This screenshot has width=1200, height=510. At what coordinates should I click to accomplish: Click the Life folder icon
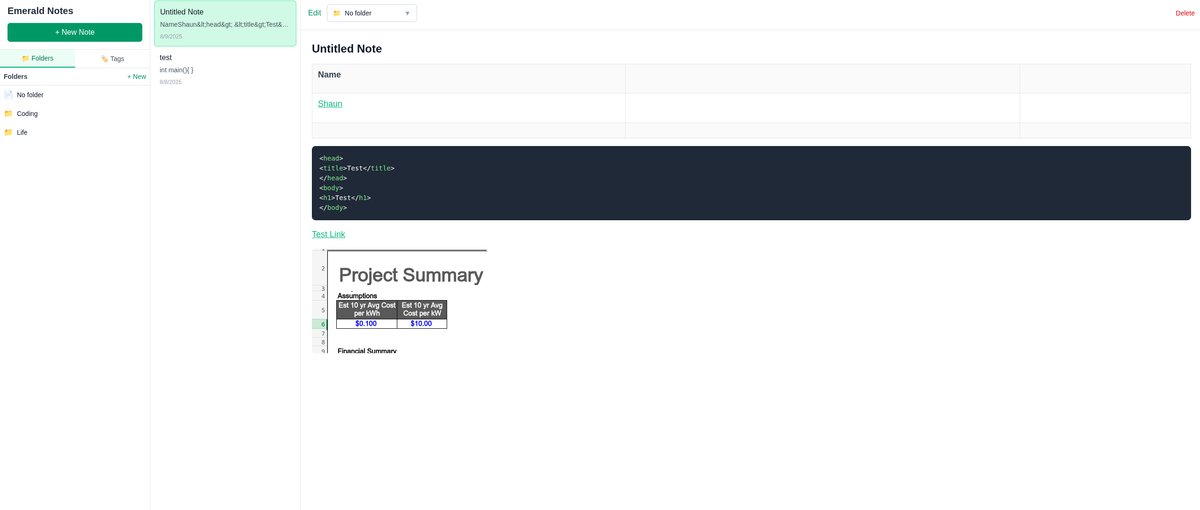pyautogui.click(x=8, y=132)
